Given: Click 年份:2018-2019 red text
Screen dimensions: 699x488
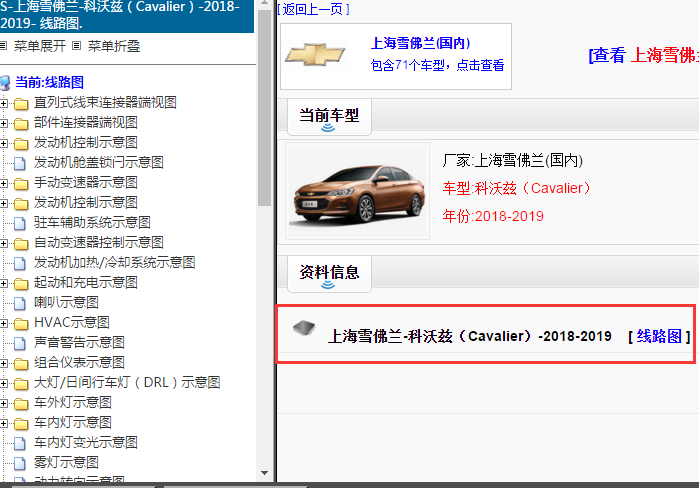Looking at the screenshot, I should point(493,216).
